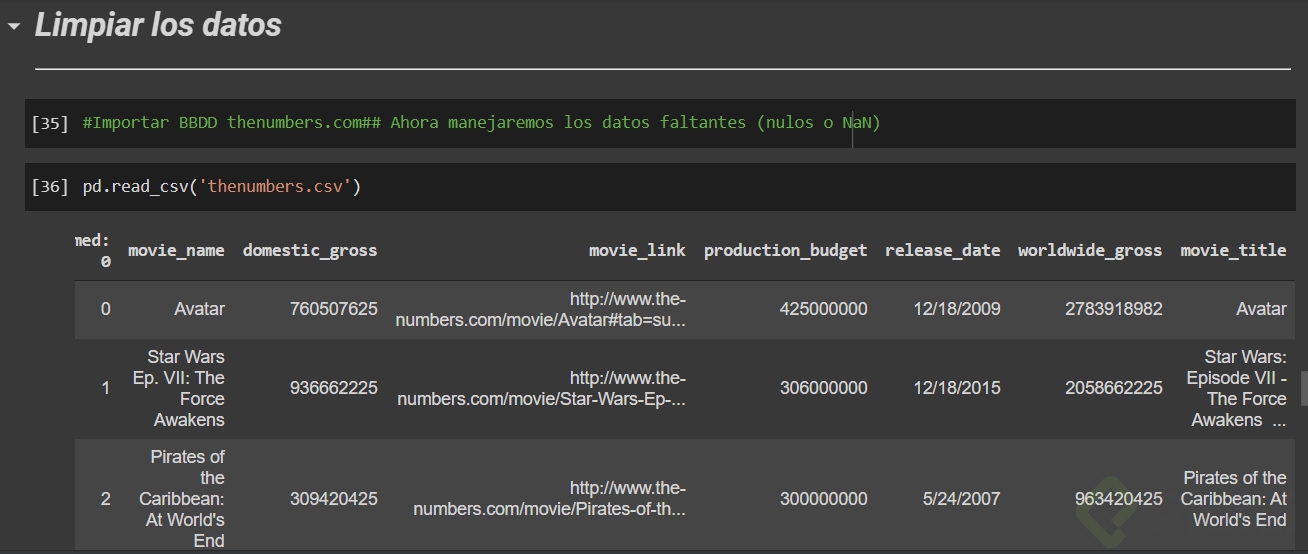Run cell 36 via its execution counter
The image size is (1308, 554).
51,187
